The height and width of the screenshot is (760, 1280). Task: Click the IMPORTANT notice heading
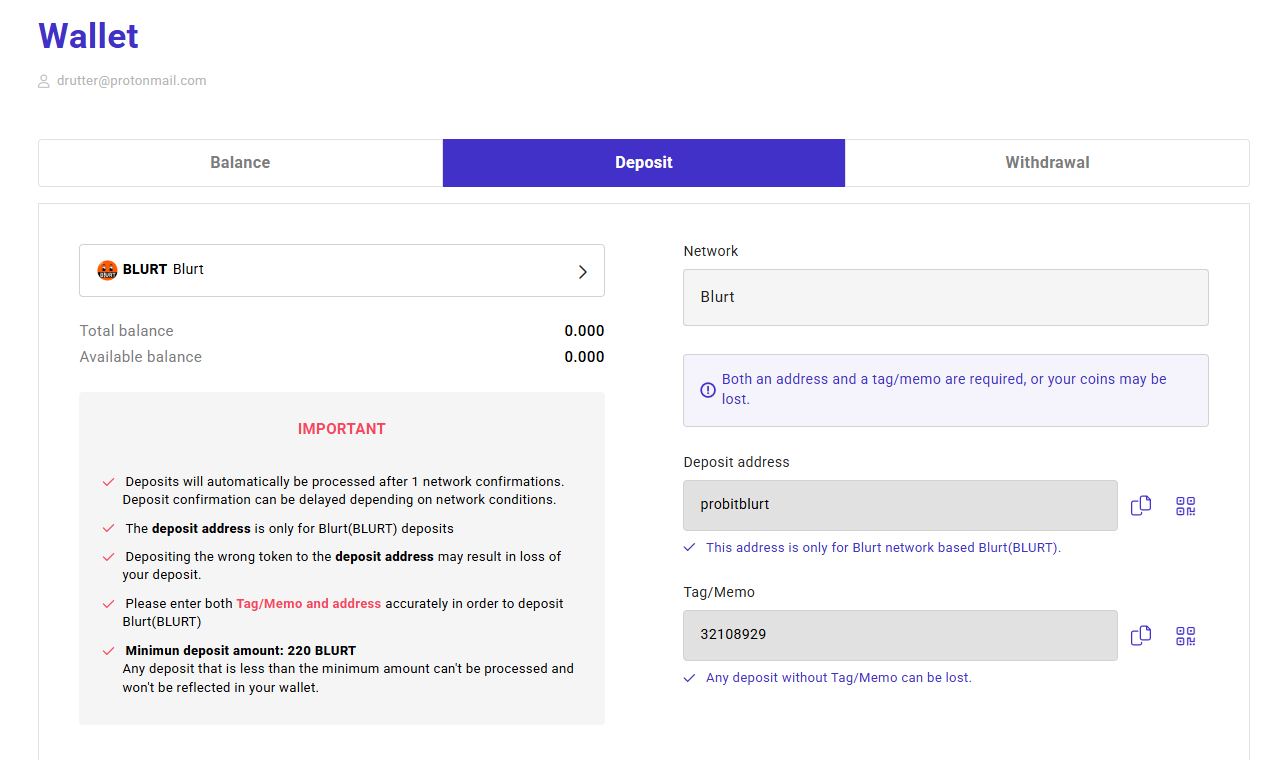pos(342,429)
